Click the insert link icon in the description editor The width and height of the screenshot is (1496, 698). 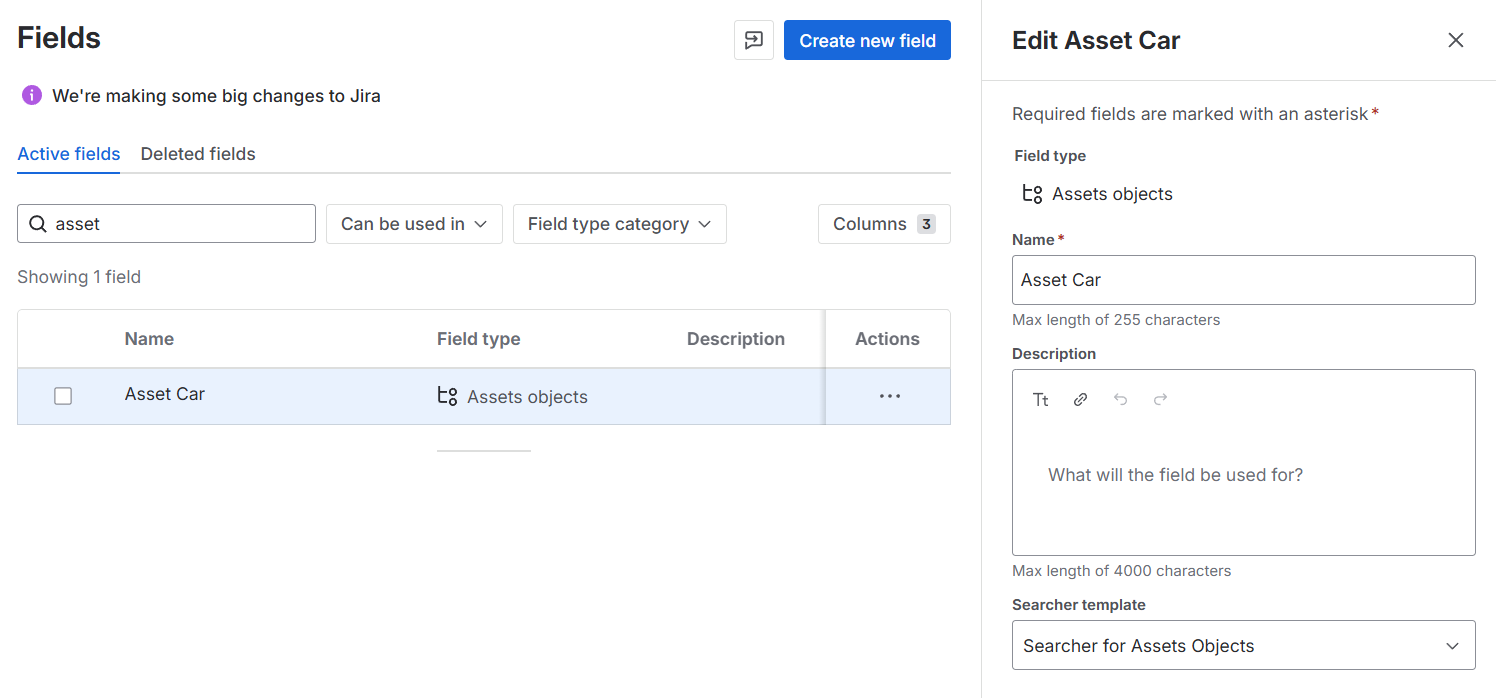tap(1080, 400)
